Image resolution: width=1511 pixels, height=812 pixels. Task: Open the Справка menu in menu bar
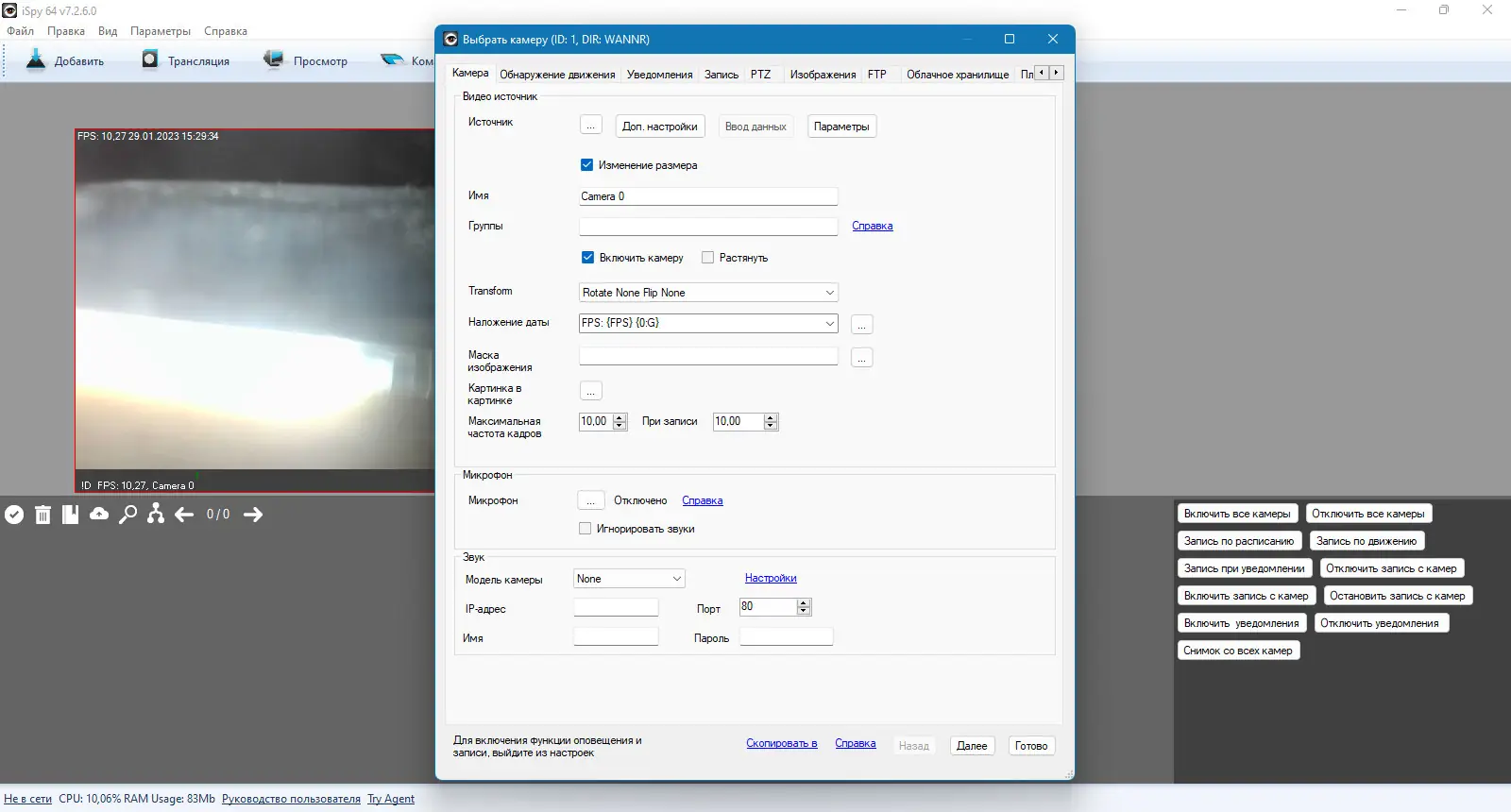tap(226, 31)
